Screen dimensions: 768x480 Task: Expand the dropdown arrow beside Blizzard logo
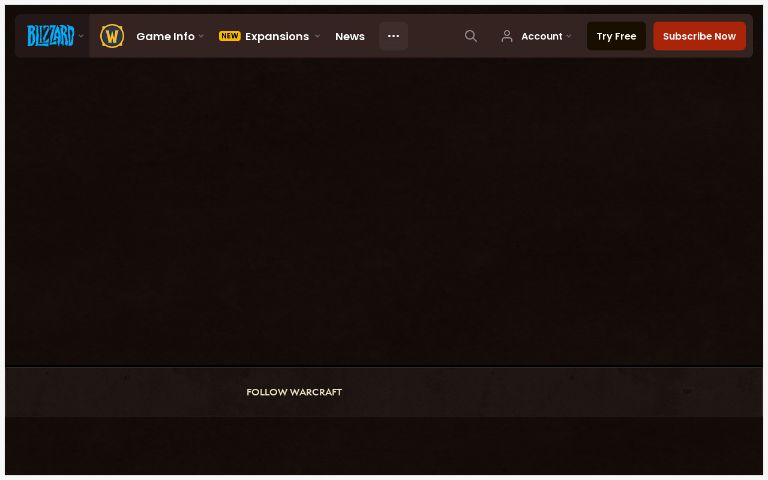[81, 36]
